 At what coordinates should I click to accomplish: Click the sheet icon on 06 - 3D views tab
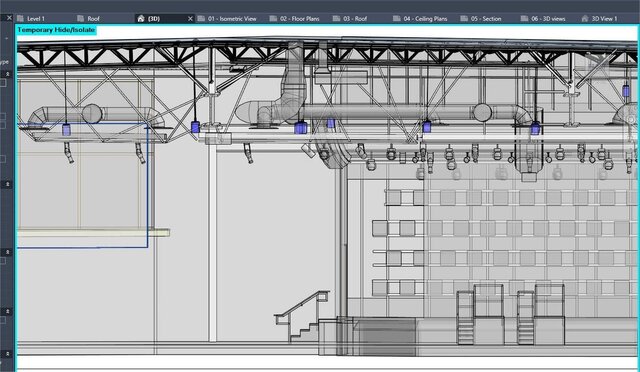click(524, 19)
